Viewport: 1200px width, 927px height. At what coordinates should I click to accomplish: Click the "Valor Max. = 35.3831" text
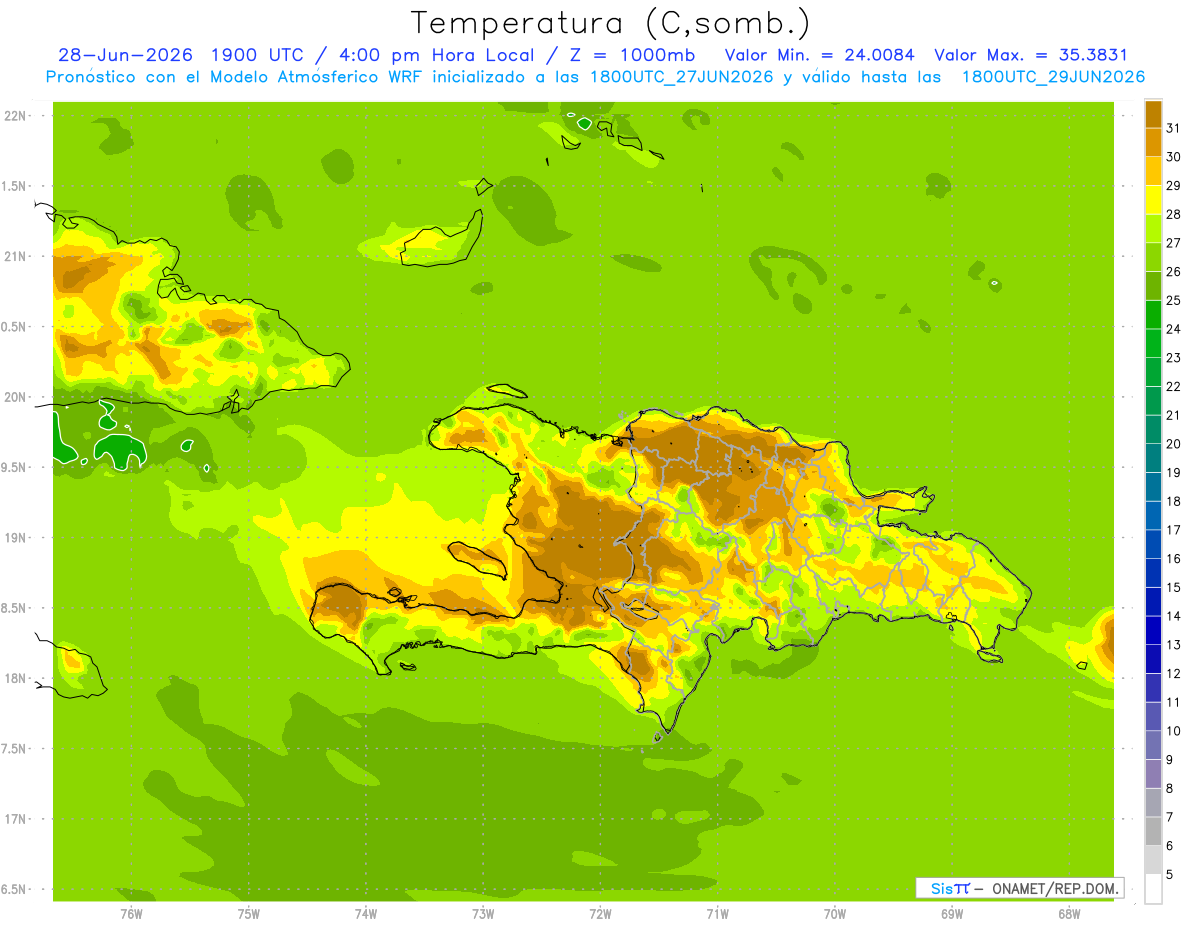1030,56
